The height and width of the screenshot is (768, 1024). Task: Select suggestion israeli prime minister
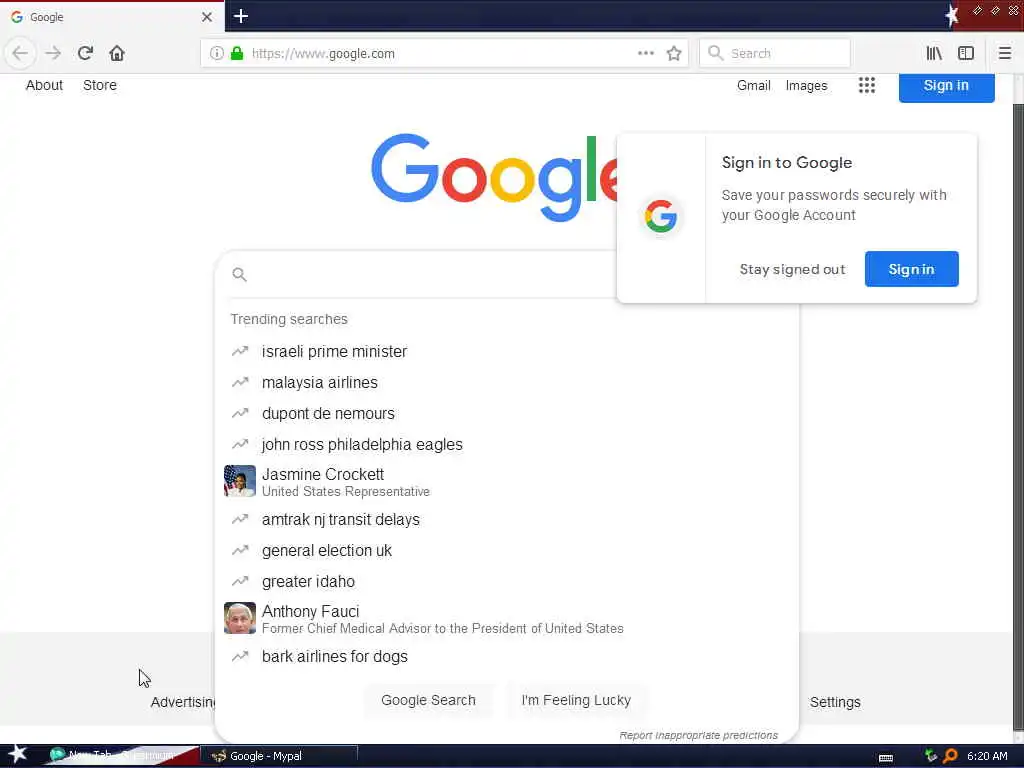(x=334, y=351)
